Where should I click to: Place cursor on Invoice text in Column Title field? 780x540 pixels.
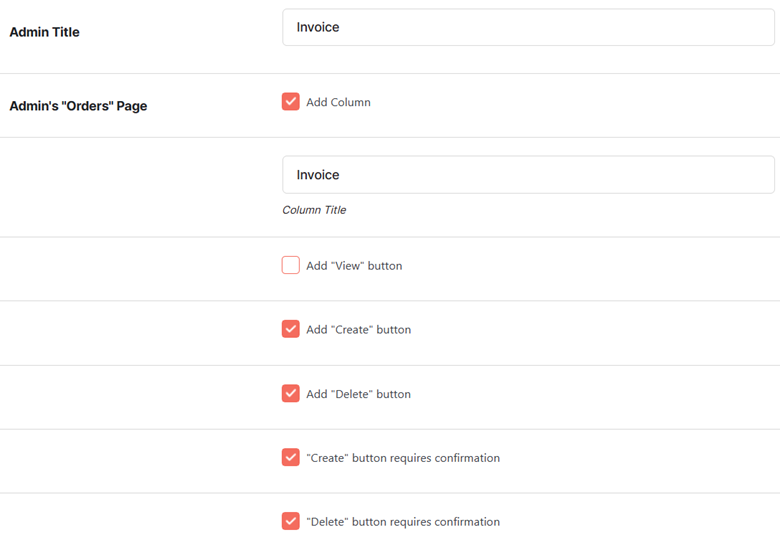(x=318, y=175)
